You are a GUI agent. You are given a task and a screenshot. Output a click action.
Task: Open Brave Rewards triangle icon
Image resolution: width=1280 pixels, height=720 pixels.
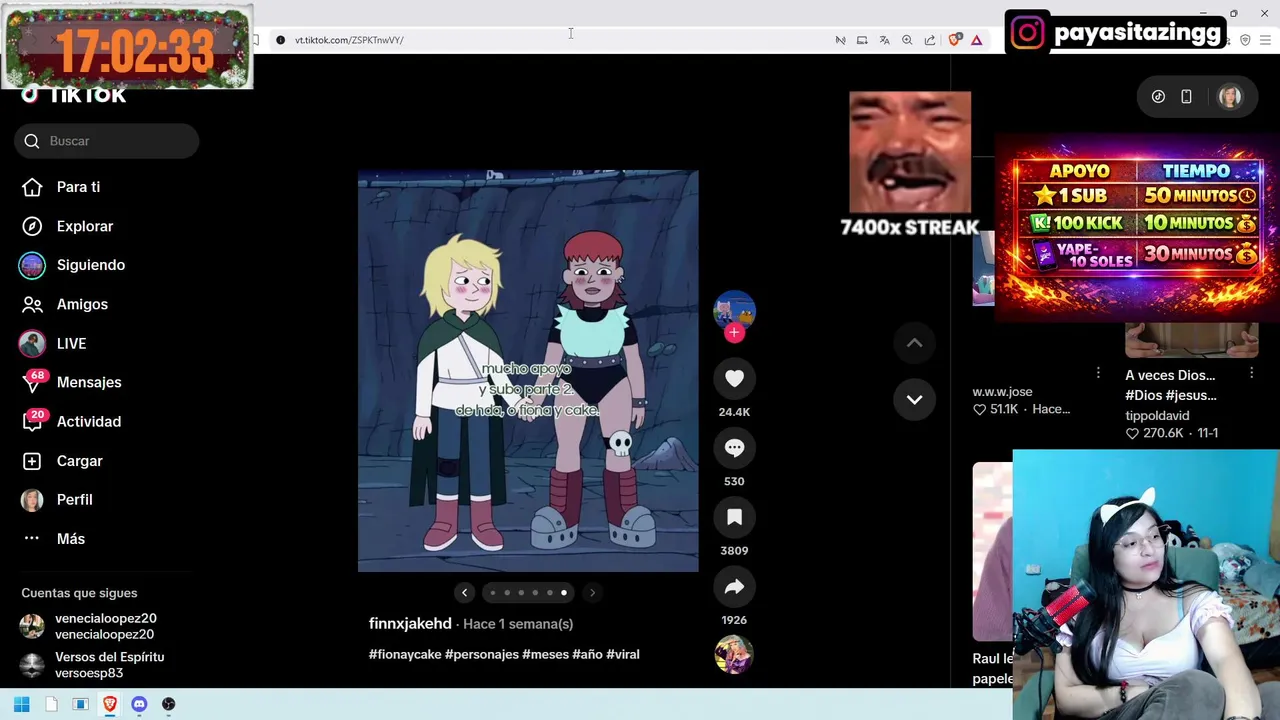[977, 40]
